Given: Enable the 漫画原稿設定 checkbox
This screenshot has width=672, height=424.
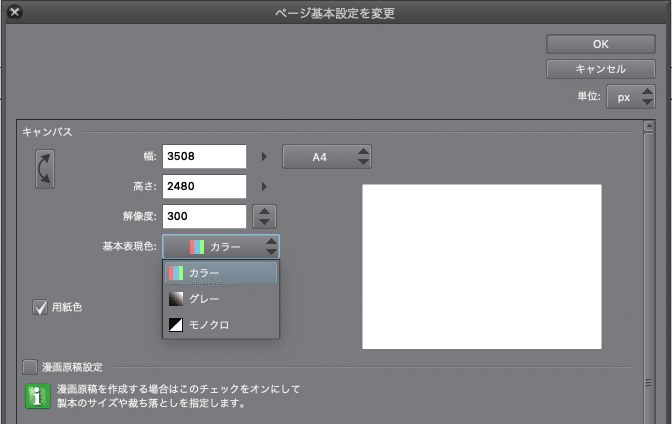Looking at the screenshot, I should (x=30, y=367).
